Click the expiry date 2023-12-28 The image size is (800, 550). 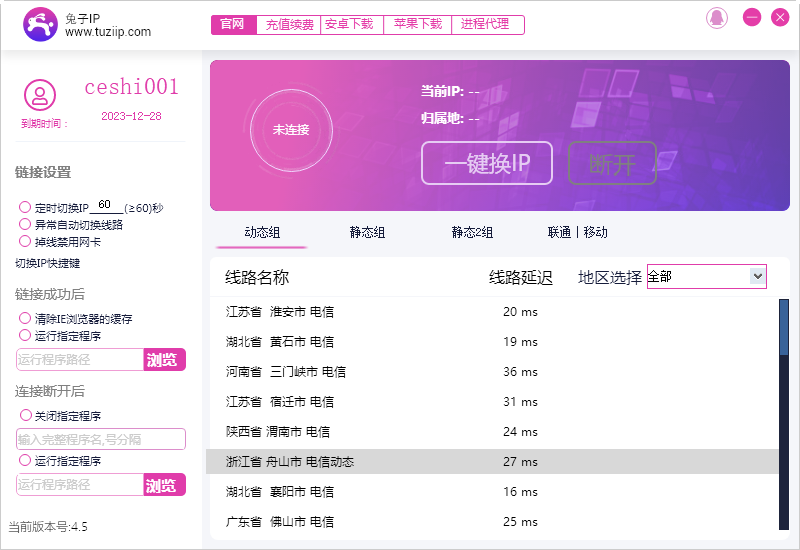131,116
